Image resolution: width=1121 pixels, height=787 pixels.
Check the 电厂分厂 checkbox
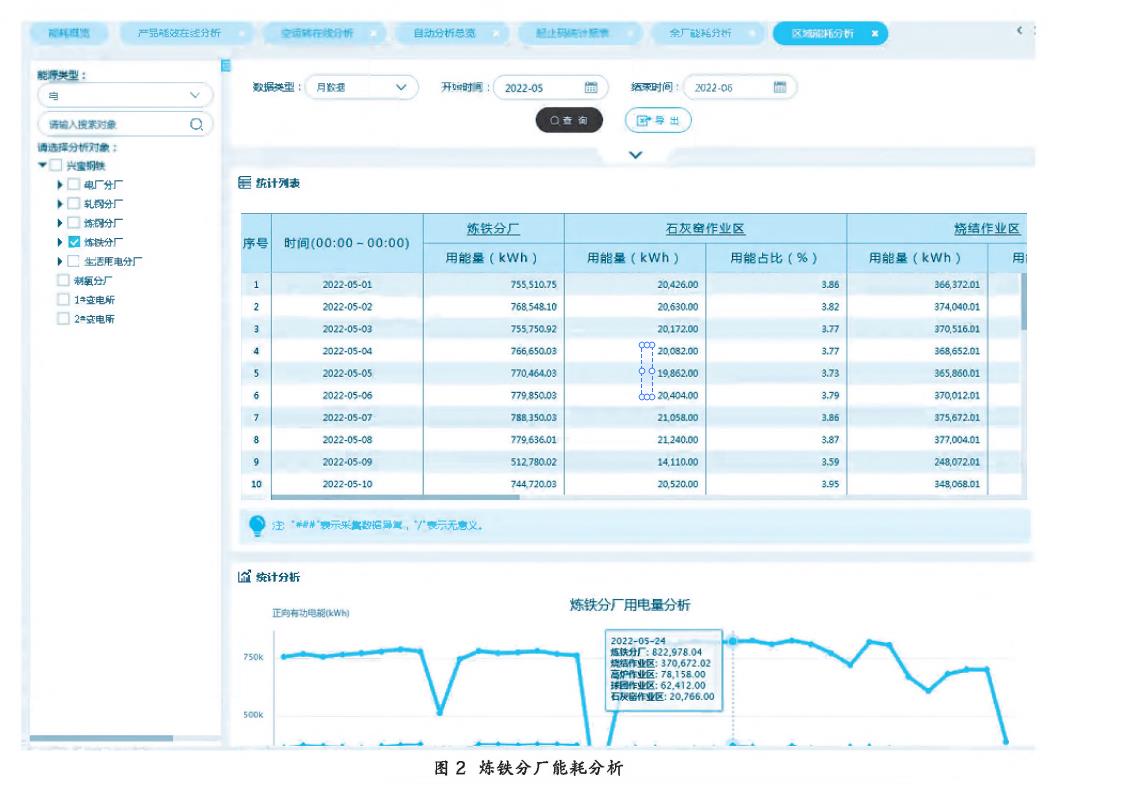[x=75, y=185]
